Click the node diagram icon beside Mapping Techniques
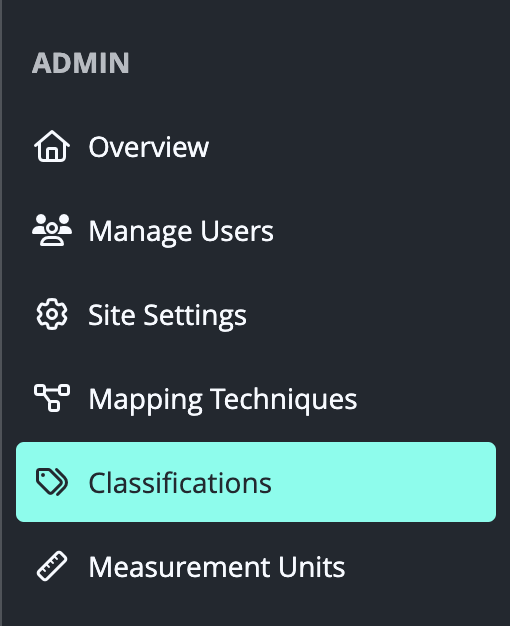The image size is (510, 626). (52, 398)
